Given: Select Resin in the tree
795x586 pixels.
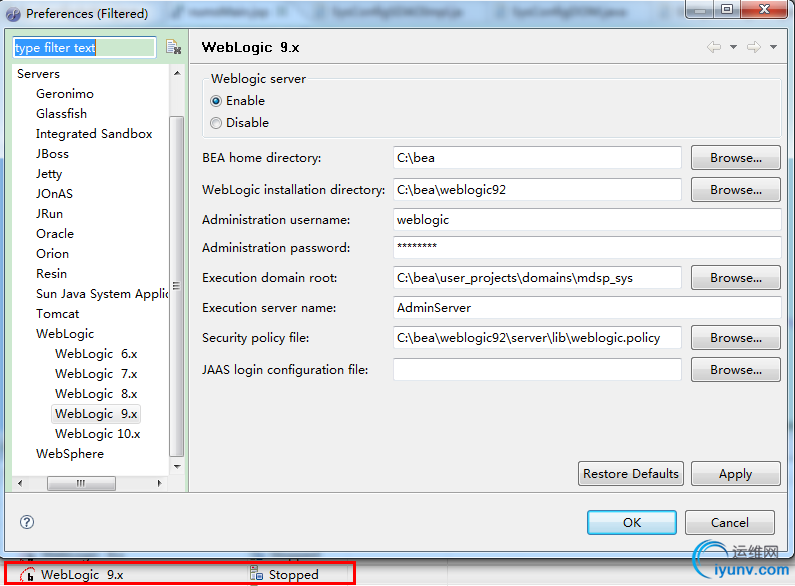Looking at the screenshot, I should (51, 274).
